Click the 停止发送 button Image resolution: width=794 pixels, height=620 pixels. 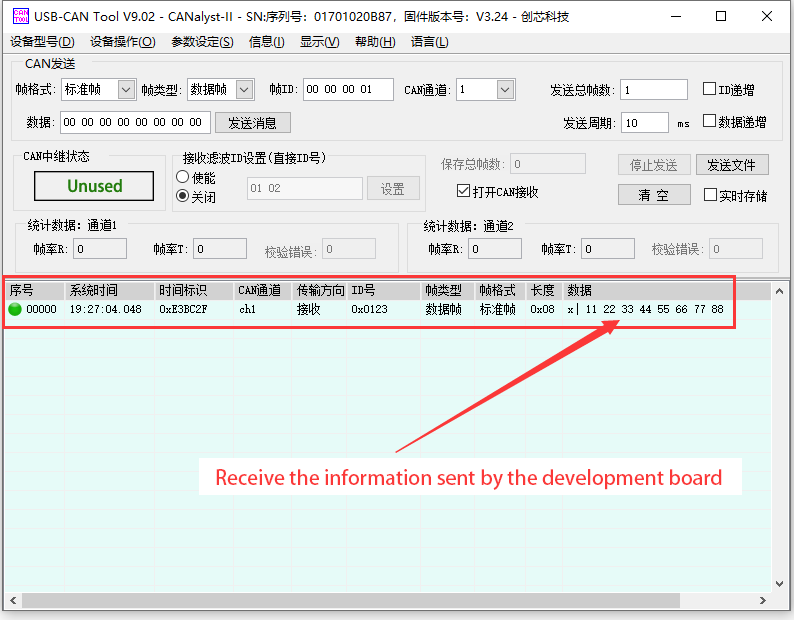654,165
